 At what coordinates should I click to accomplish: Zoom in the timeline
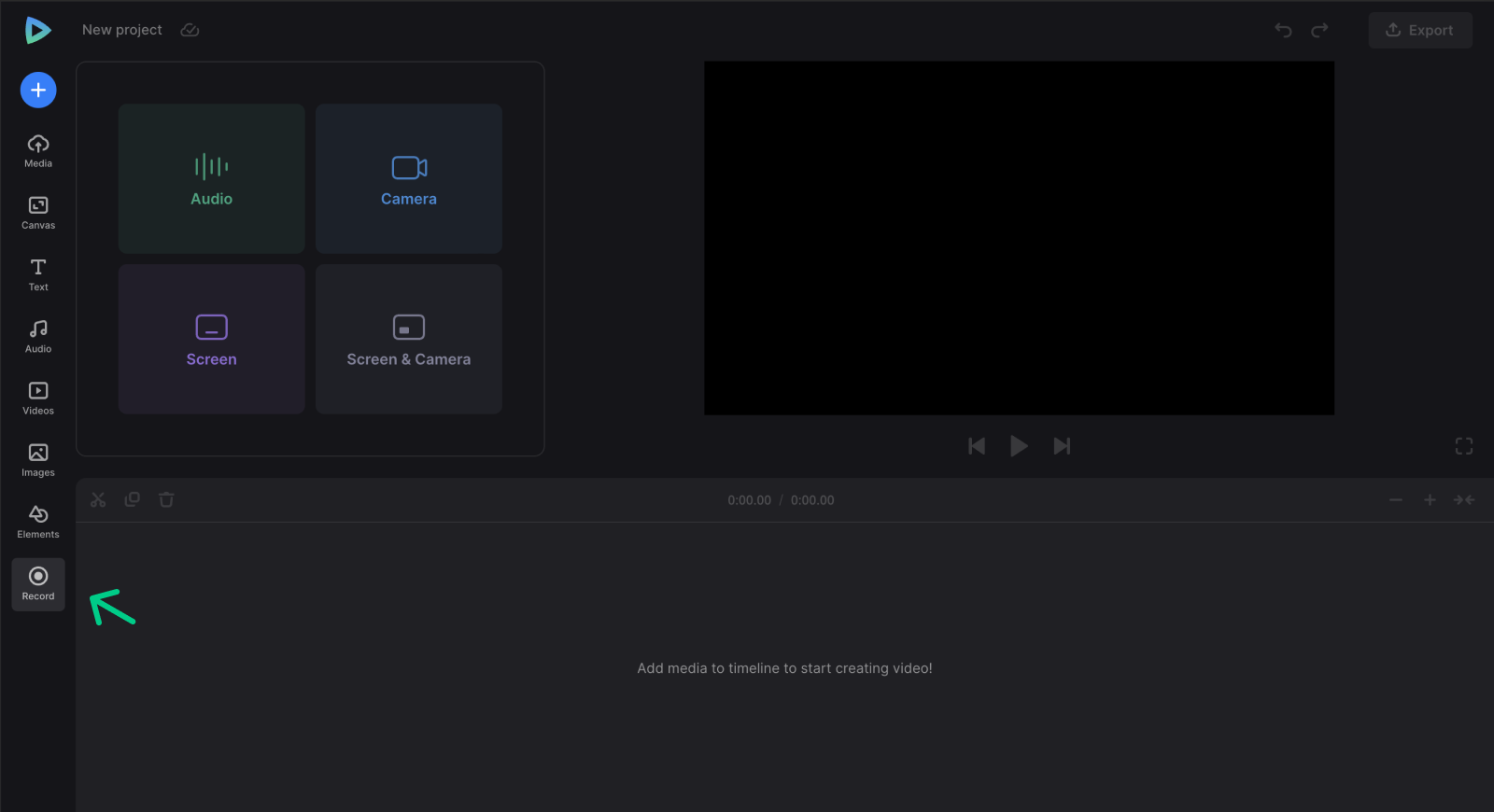coord(1430,500)
